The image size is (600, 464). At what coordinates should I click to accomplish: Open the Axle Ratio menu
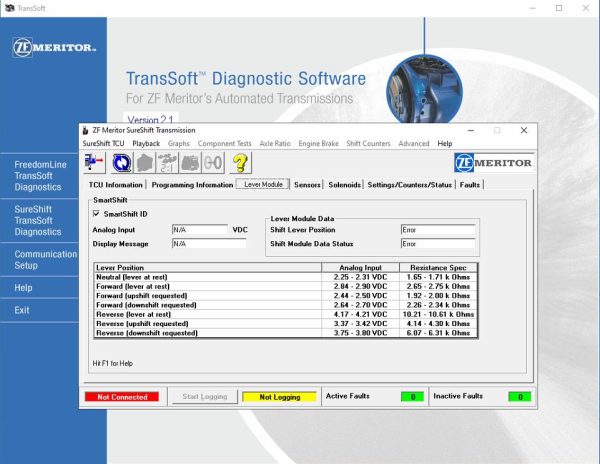pyautogui.click(x=275, y=143)
